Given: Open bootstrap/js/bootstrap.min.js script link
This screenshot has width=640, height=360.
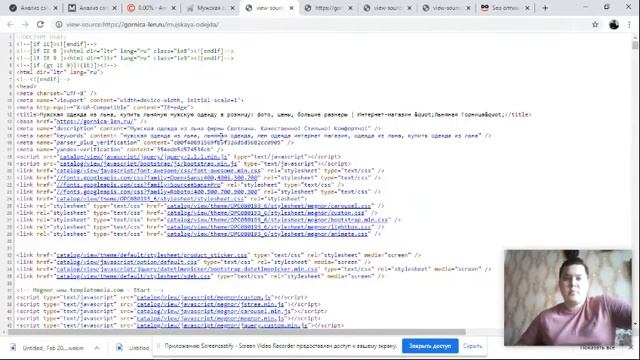Looking at the screenshot, I should [x=149, y=164].
